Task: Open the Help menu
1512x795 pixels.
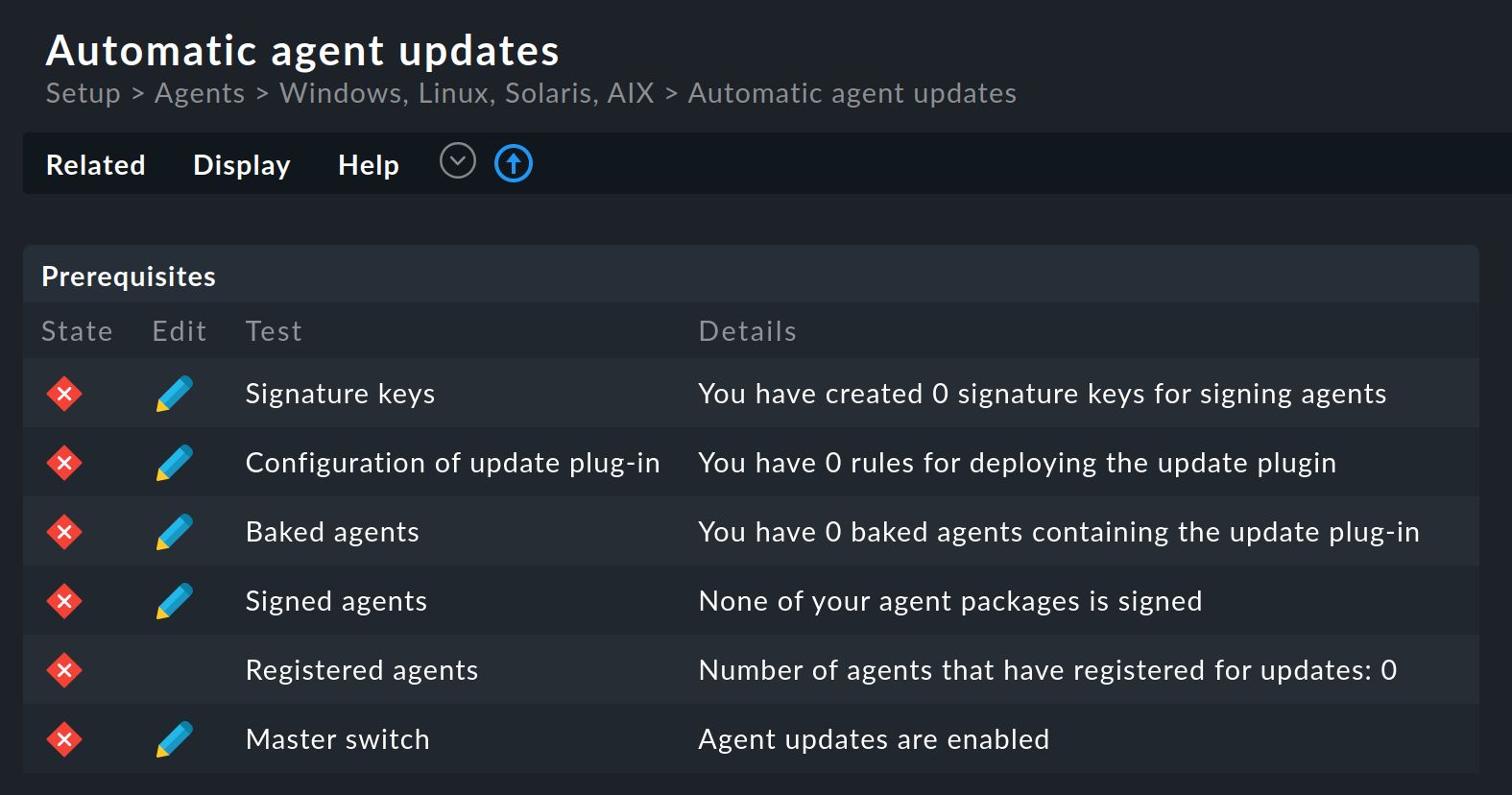Action: tap(368, 165)
